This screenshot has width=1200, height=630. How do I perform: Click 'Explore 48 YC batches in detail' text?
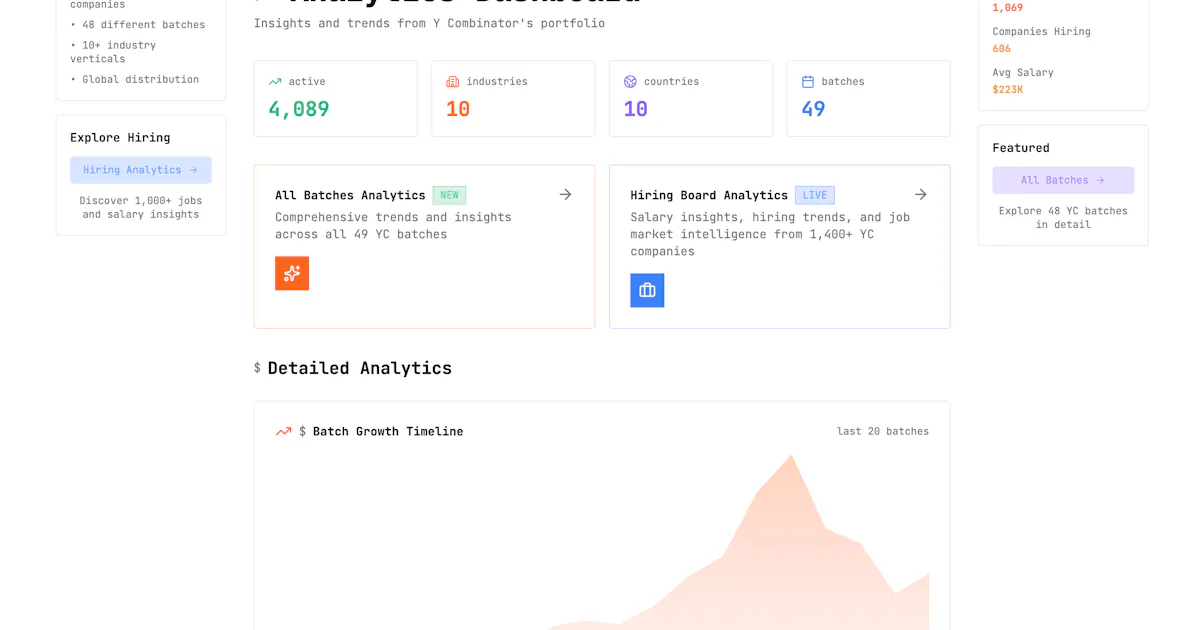[1063, 217]
